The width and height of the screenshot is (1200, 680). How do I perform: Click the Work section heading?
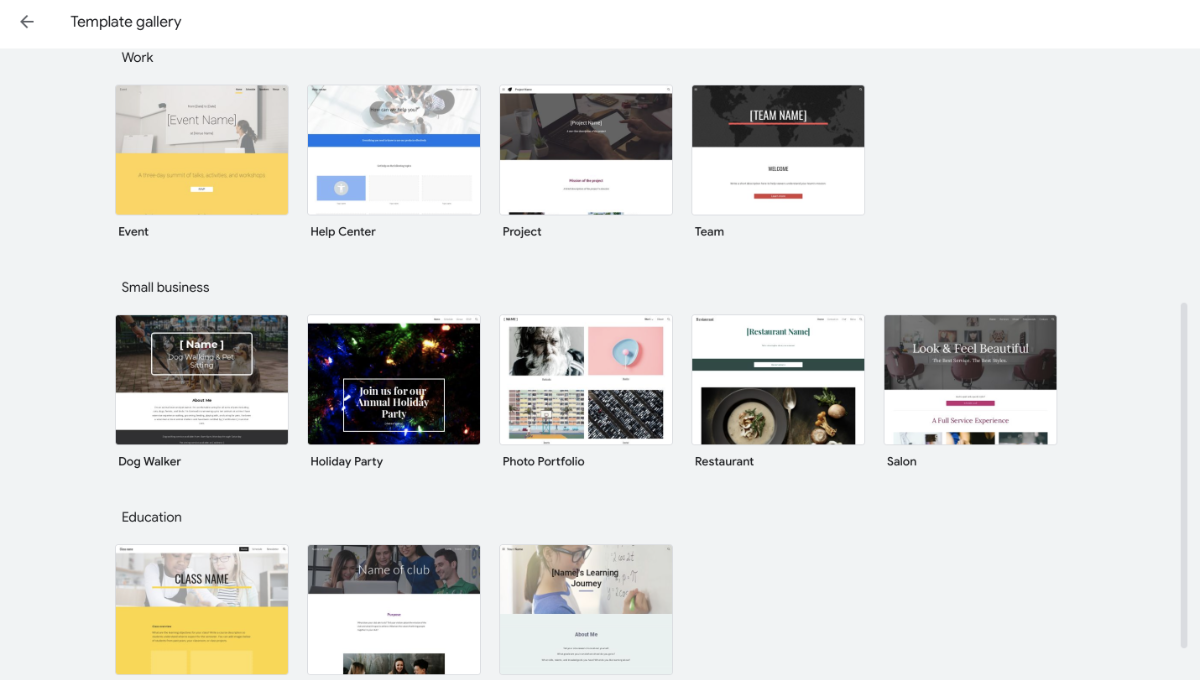point(137,57)
